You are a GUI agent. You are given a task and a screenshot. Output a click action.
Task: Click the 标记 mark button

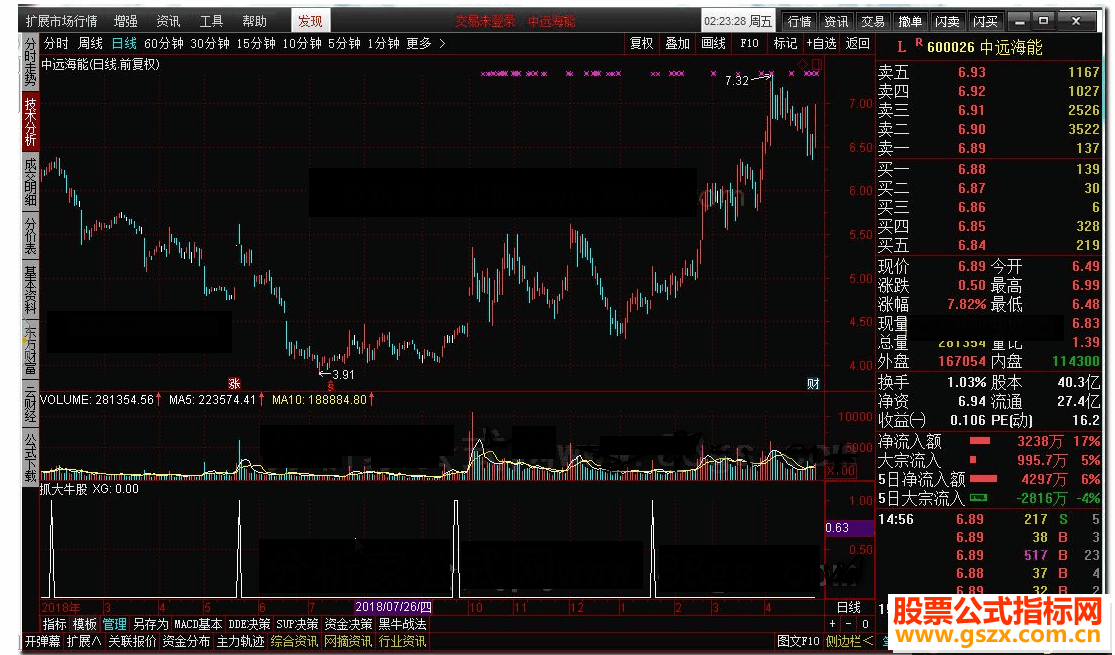pyautogui.click(x=785, y=43)
